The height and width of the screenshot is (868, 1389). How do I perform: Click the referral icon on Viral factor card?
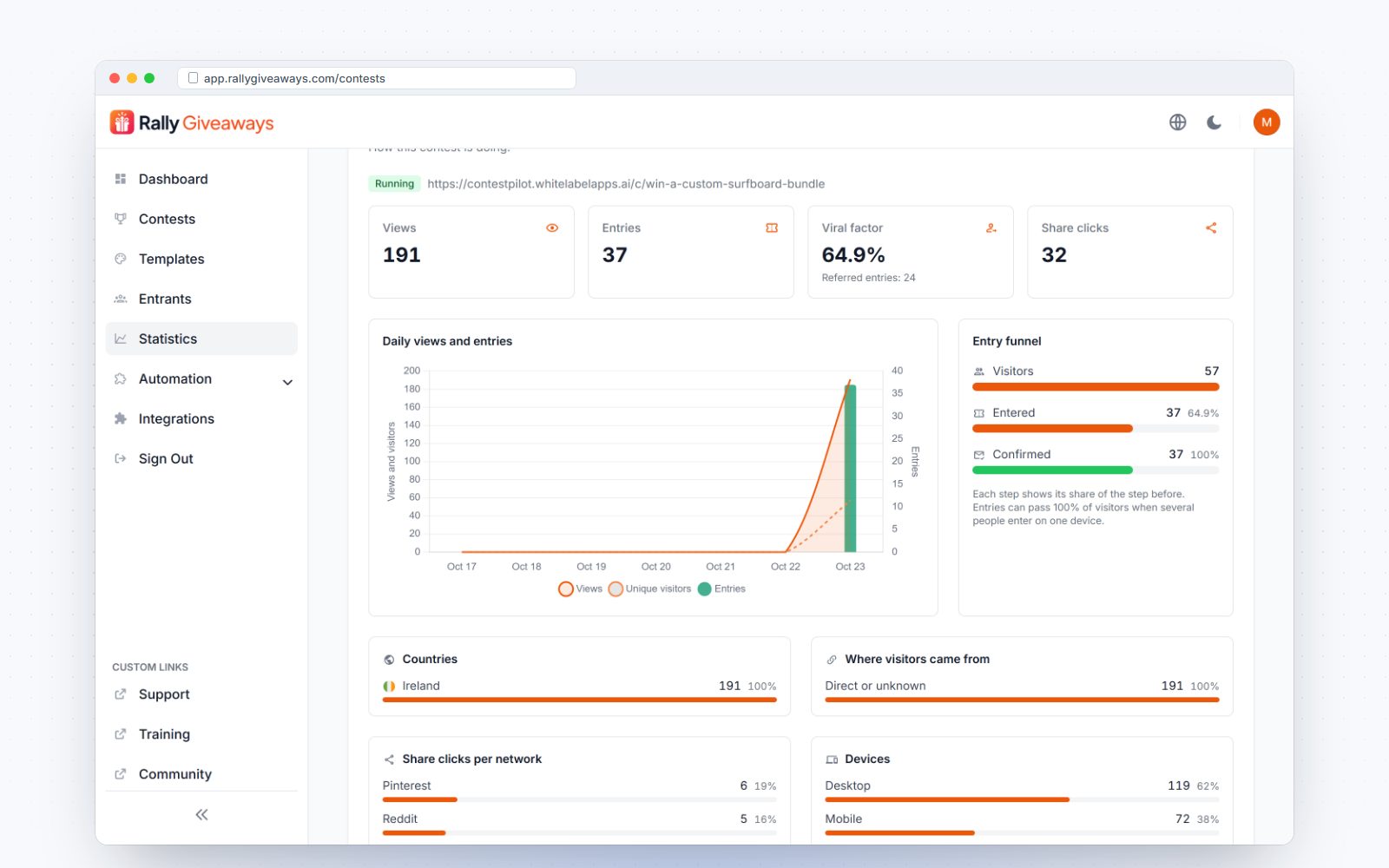coord(991,228)
